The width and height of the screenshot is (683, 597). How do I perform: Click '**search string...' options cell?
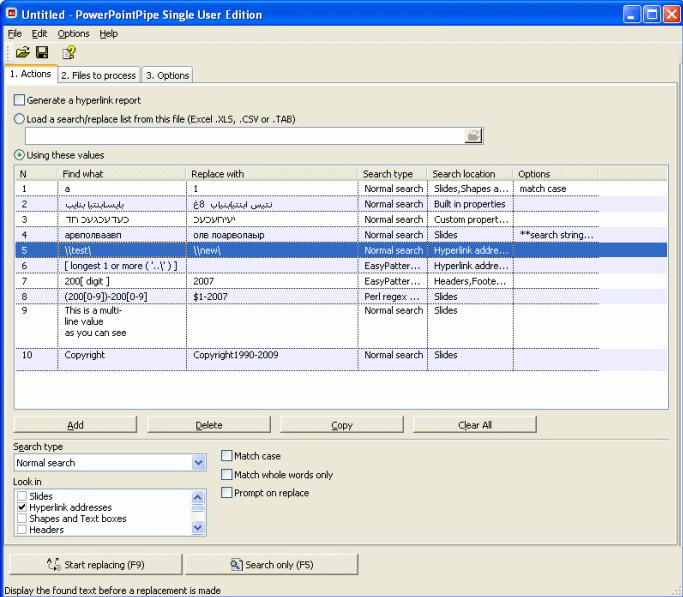point(556,235)
